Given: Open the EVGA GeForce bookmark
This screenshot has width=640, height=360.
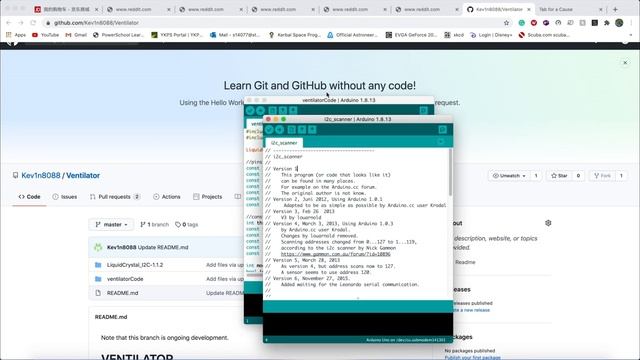Looking at the screenshot, I should point(411,35).
